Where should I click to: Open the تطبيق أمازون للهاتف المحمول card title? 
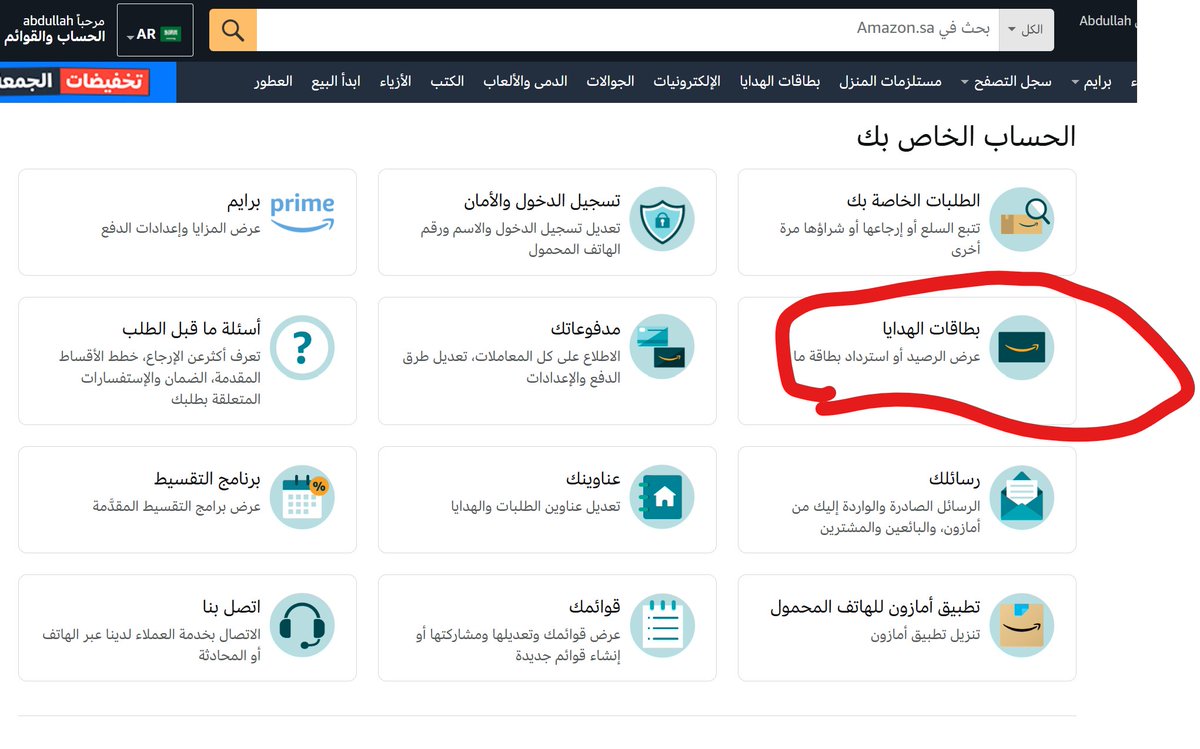[876, 608]
